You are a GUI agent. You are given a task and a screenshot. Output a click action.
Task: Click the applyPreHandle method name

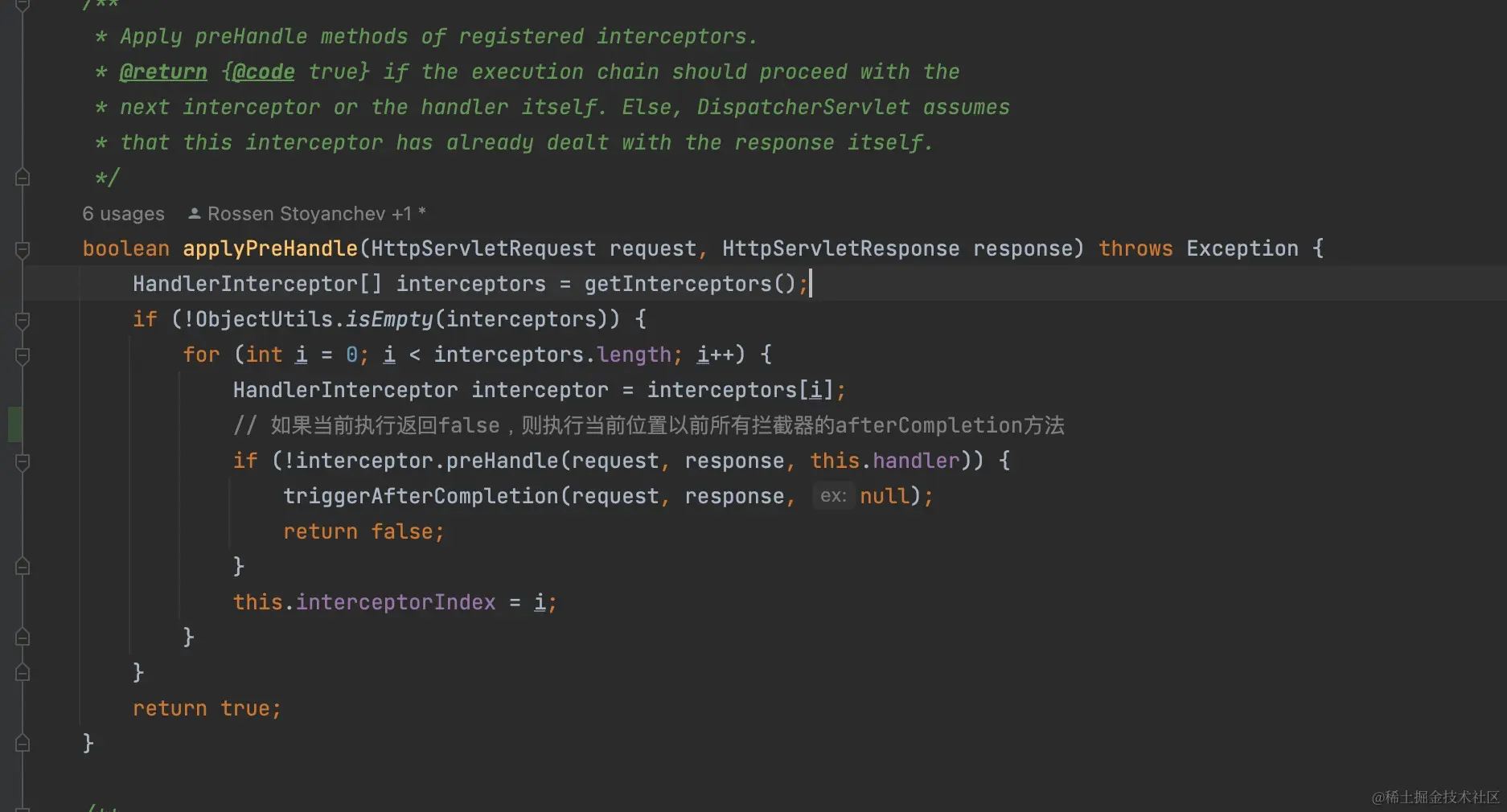coord(270,248)
